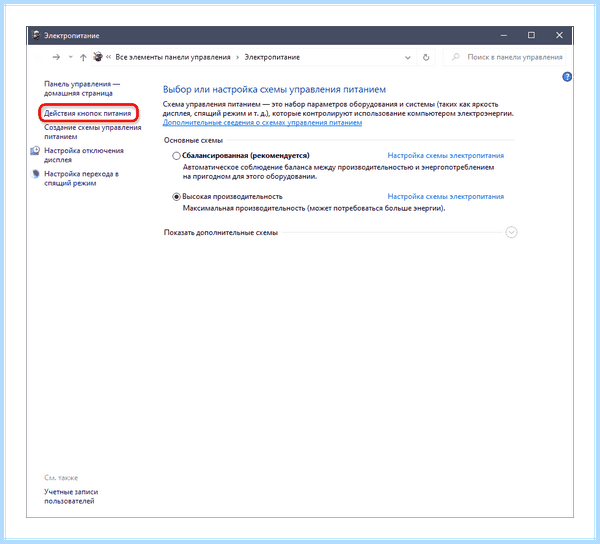Click Все элементы панели управления breadcrumb
The height and width of the screenshot is (544, 600).
point(173,57)
